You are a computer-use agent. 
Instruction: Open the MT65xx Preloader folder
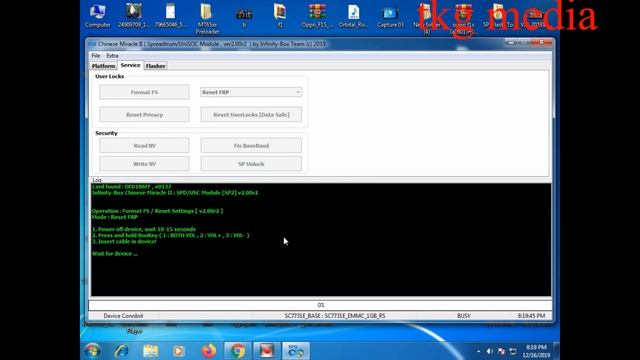207,18
